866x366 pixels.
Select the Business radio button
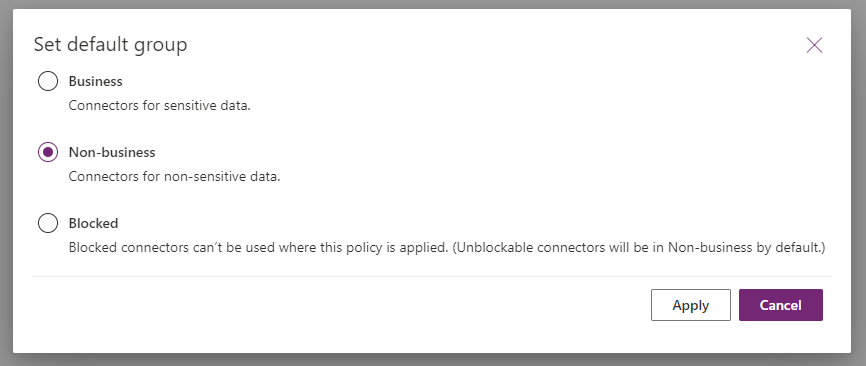(48, 81)
